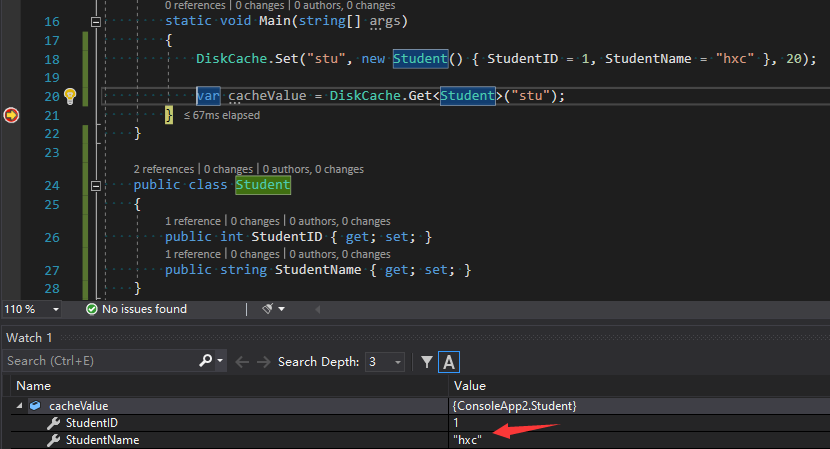
Task: Click the Watch 1 panel title
Action: (x=29, y=338)
